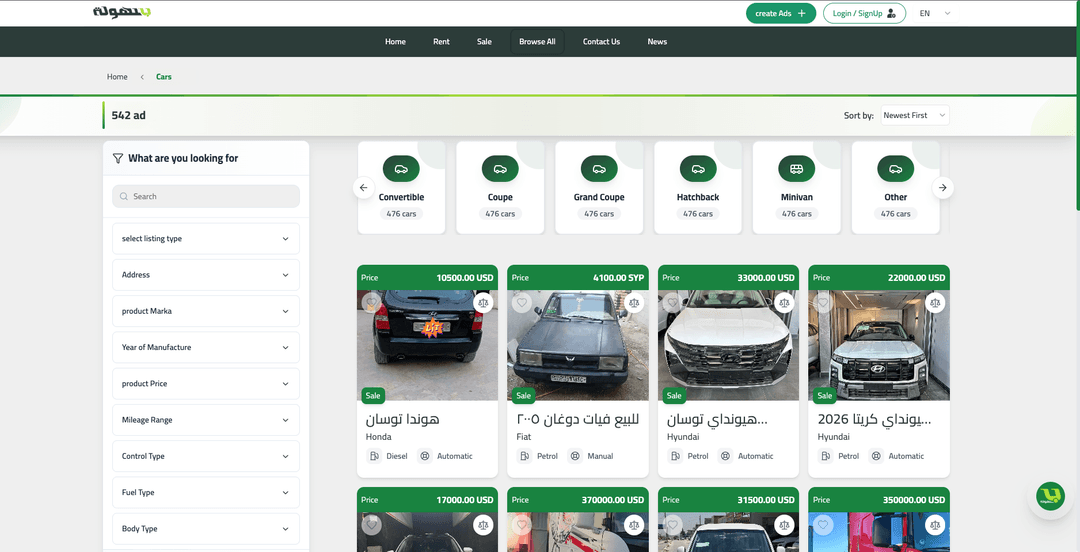Click the Cars breadcrumb

pyautogui.click(x=164, y=76)
